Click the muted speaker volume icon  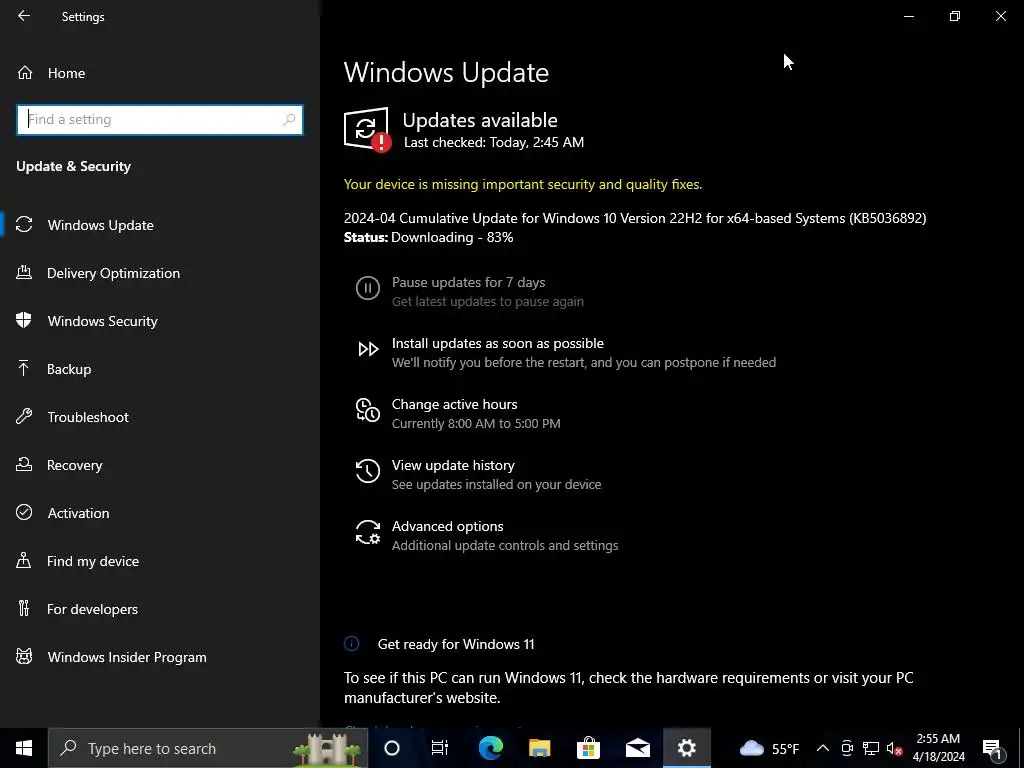(895, 748)
